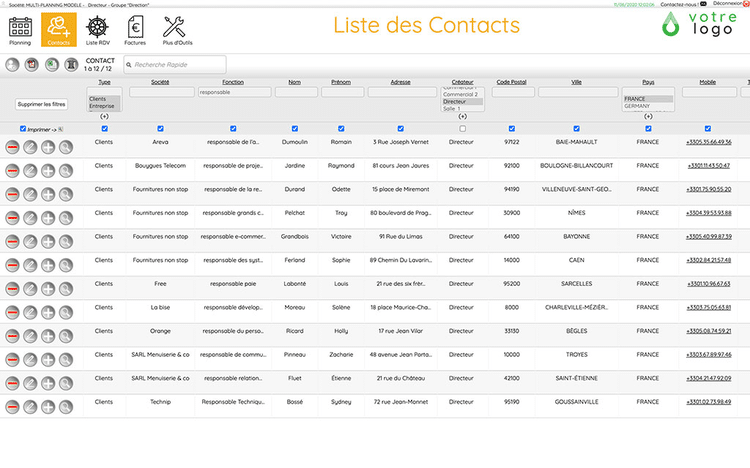Click the plus icon on Jardine row
The height and width of the screenshot is (468, 750).
coord(48,171)
